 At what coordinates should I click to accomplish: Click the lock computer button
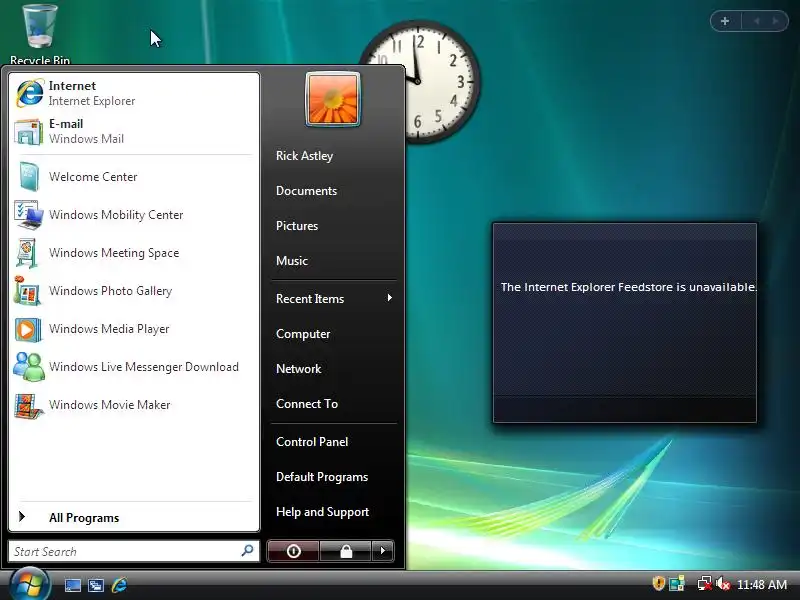[346, 551]
